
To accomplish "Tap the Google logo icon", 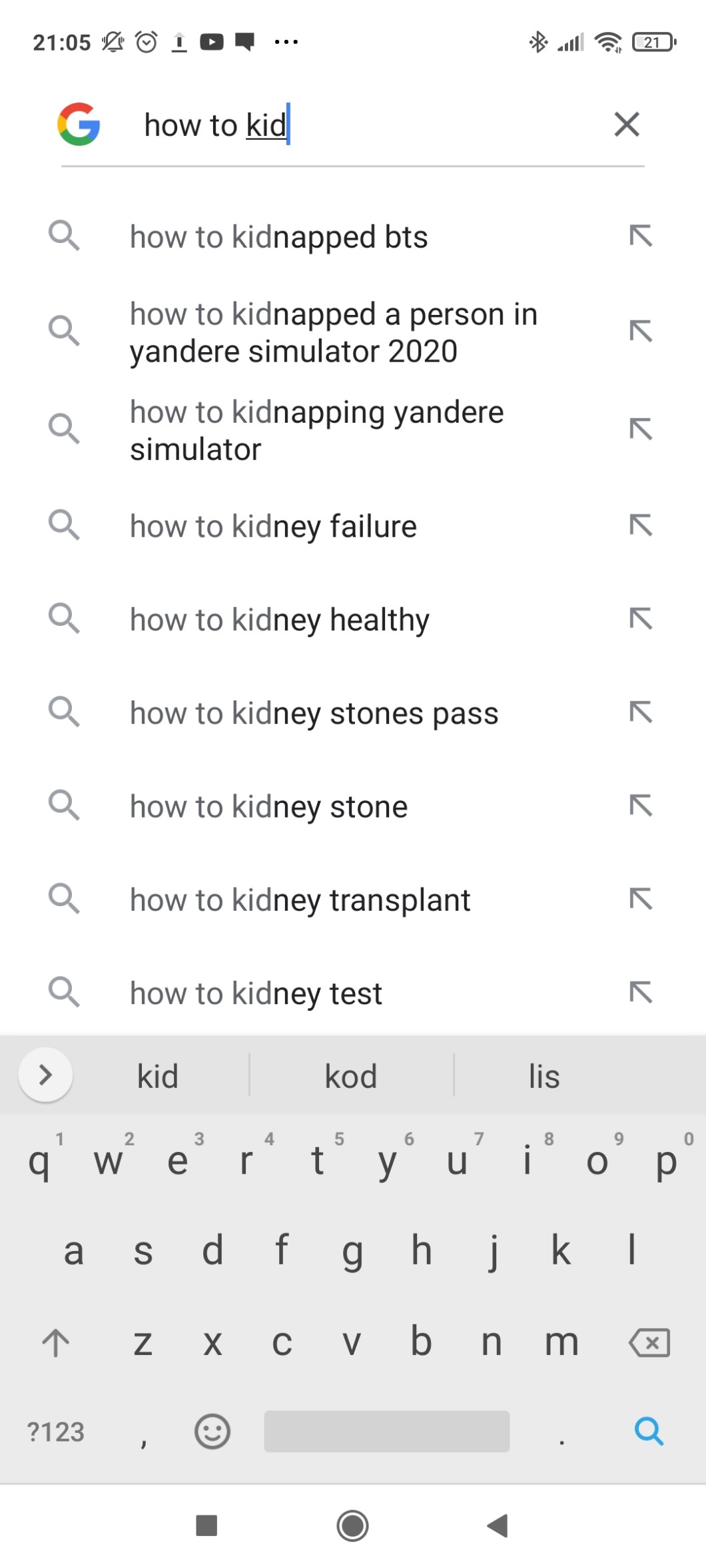I will pos(79,125).
